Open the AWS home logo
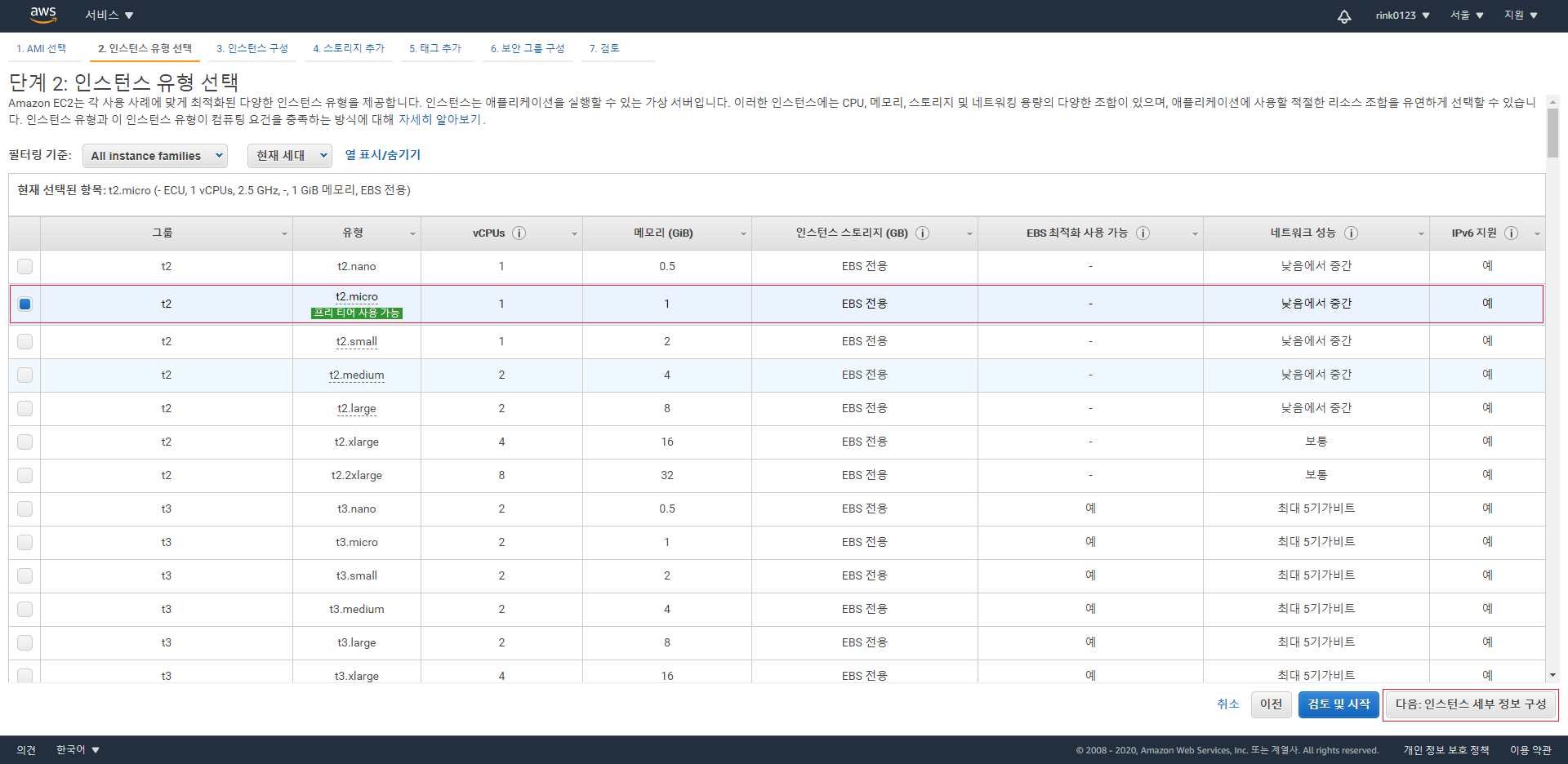Screen dimensions: 1568x764 (x=42, y=15)
